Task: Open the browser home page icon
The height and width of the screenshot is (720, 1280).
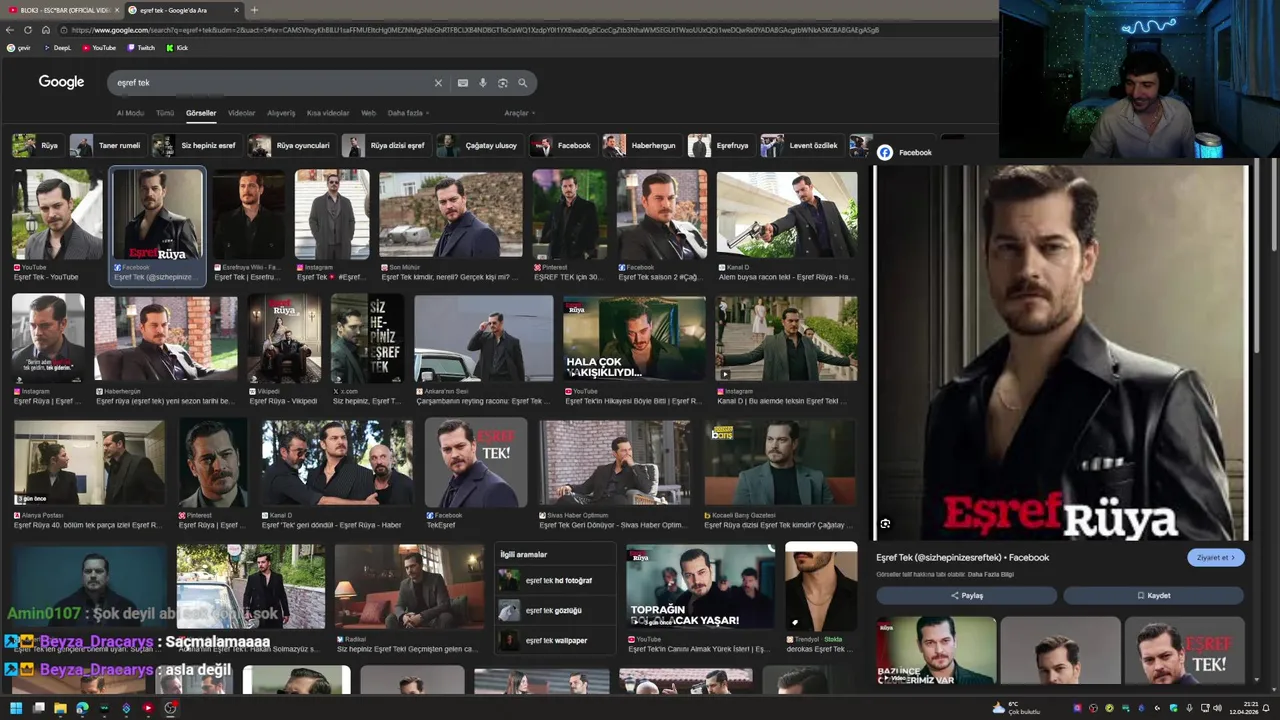Action: tap(46, 30)
